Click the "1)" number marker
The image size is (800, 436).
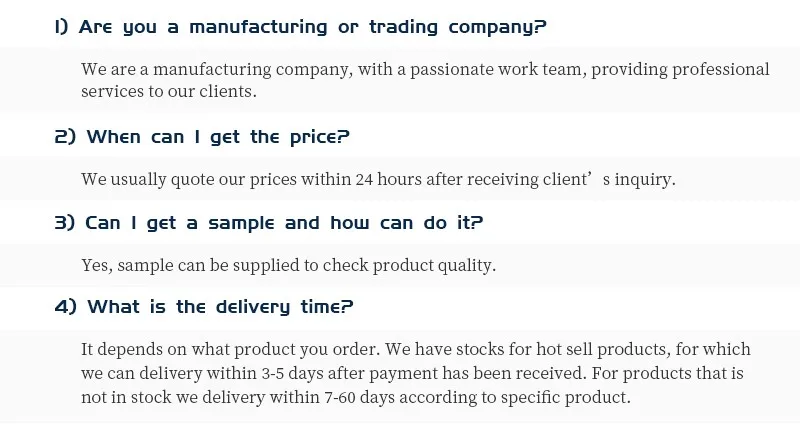(61, 27)
